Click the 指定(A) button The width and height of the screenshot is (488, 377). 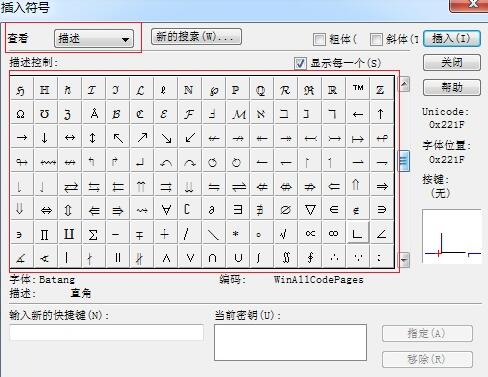[x=427, y=333]
